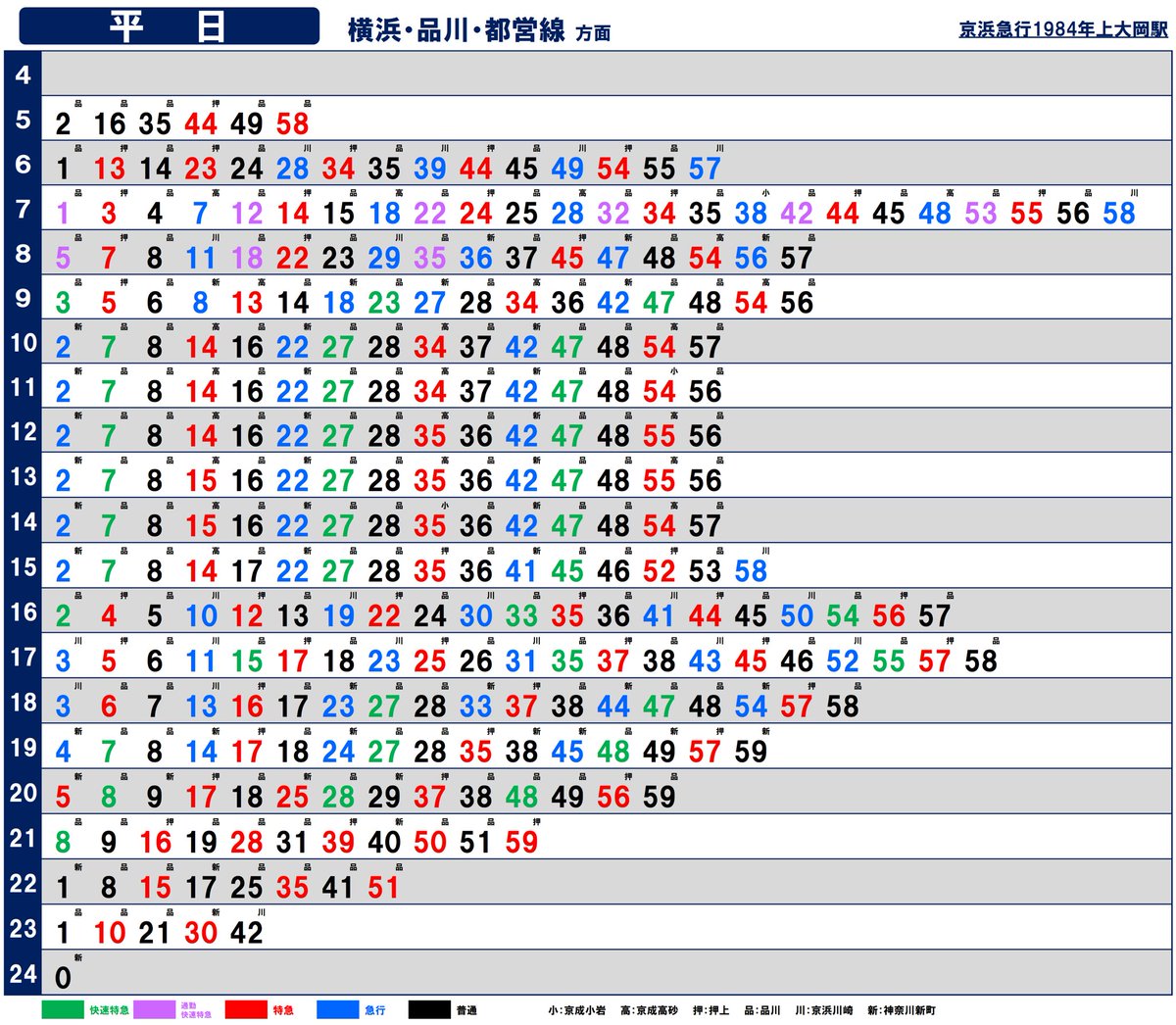
Task: Click red 5 departure in the 20 o'clock row
Action: 64,797
